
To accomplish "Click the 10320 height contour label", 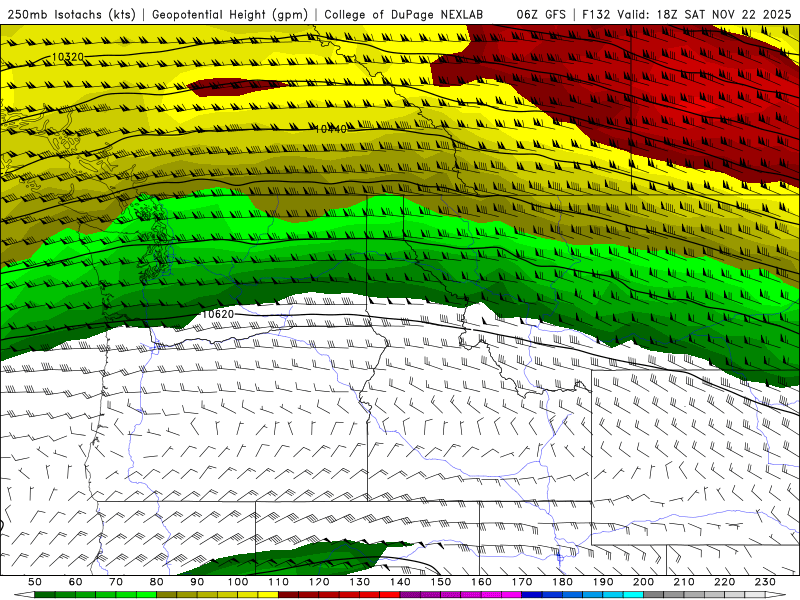I will point(67,57).
